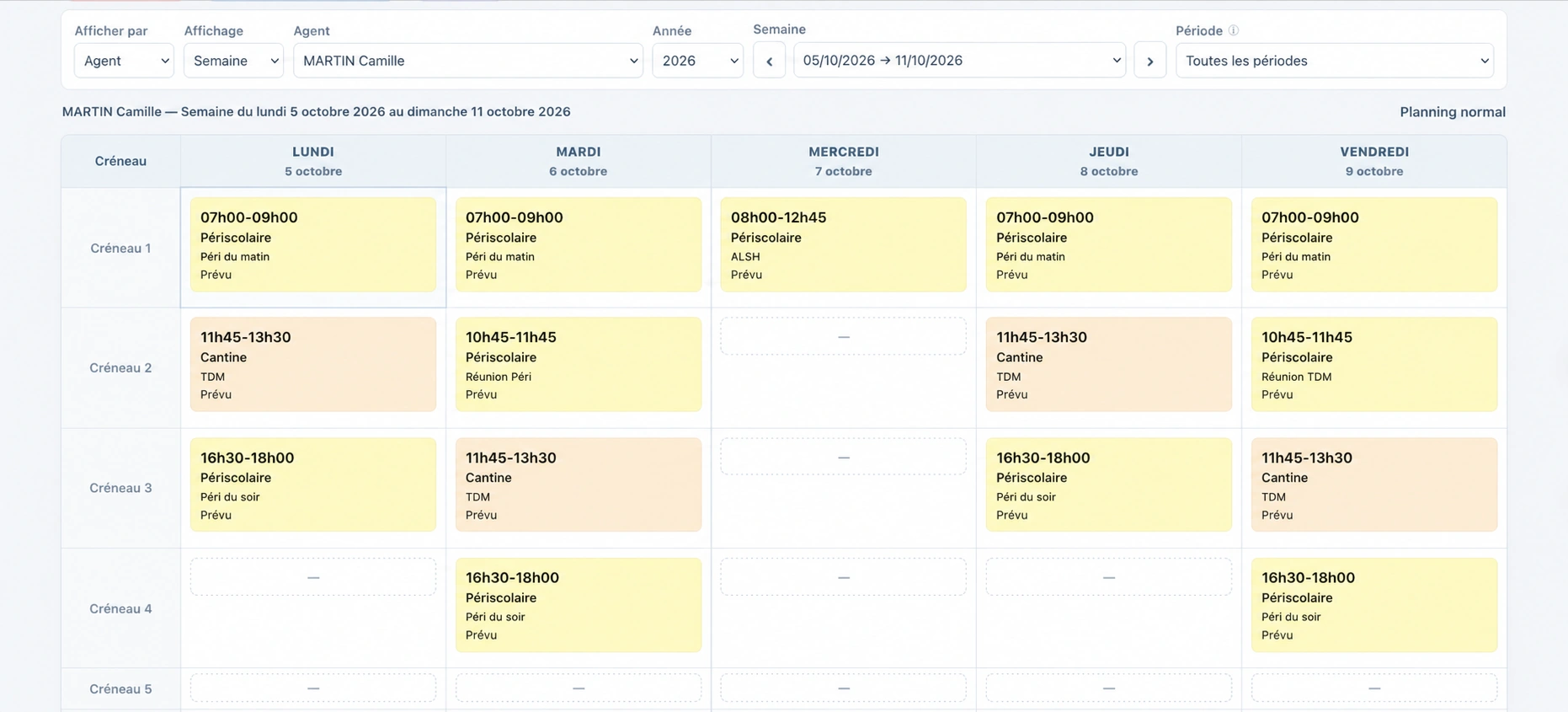
Task: Open Mardi 07h00-09h00 Péri du matin card
Action: (579, 245)
